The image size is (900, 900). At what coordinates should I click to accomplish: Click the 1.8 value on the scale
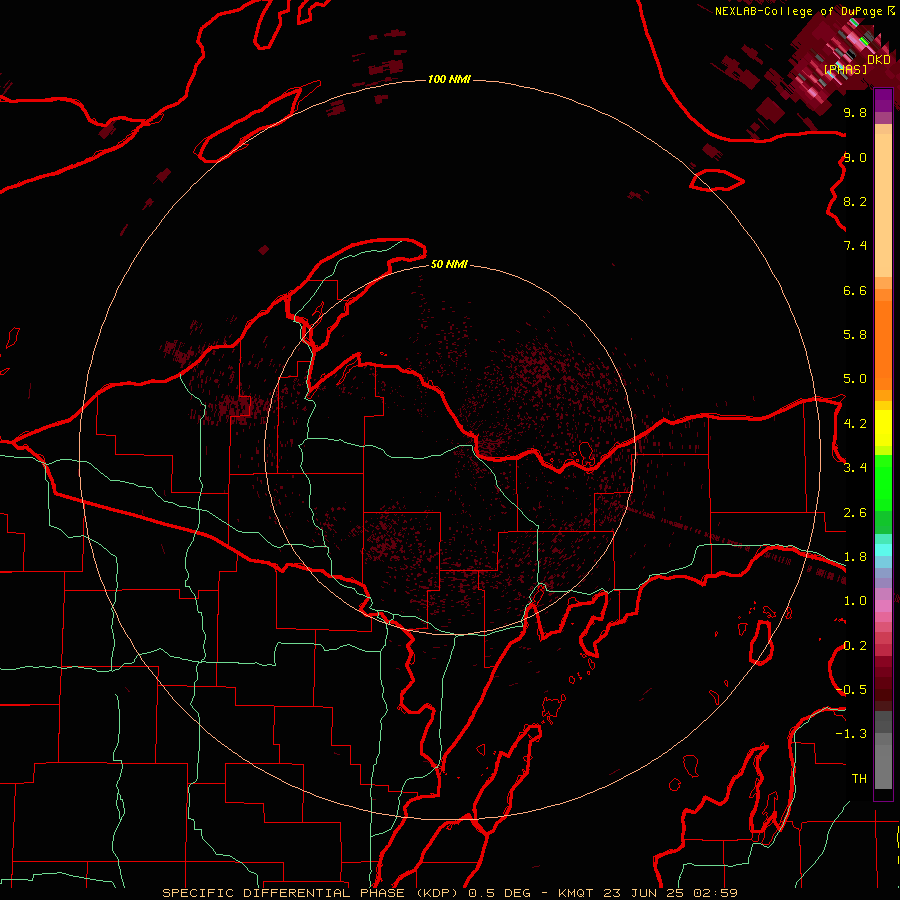click(x=855, y=557)
